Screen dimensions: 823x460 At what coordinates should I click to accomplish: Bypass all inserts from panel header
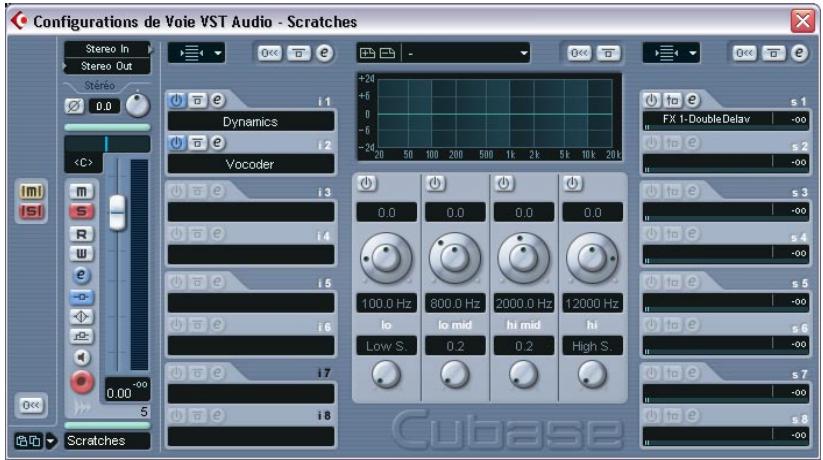tap(299, 53)
